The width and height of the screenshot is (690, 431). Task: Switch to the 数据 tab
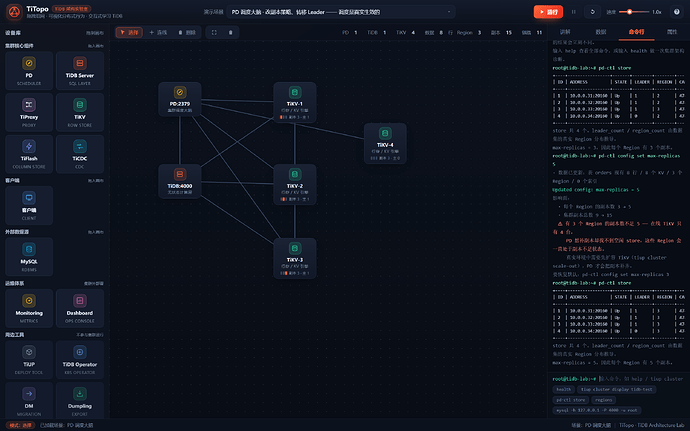pyautogui.click(x=600, y=32)
